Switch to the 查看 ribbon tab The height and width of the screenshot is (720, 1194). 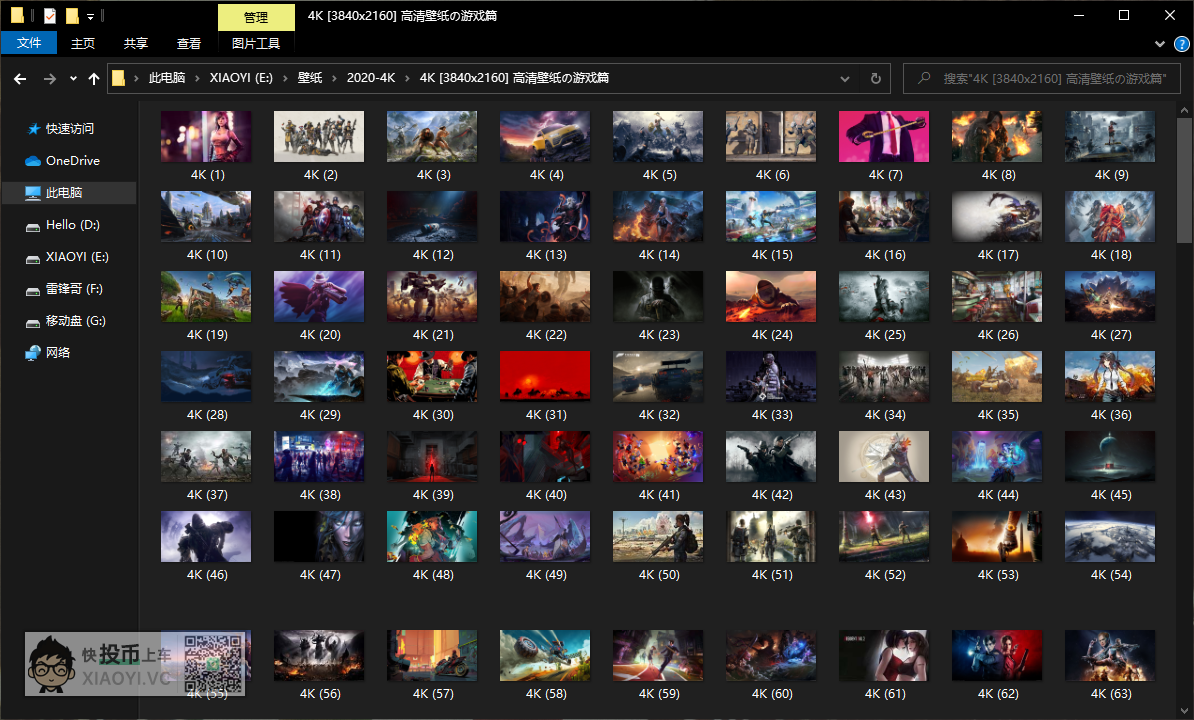coord(189,43)
